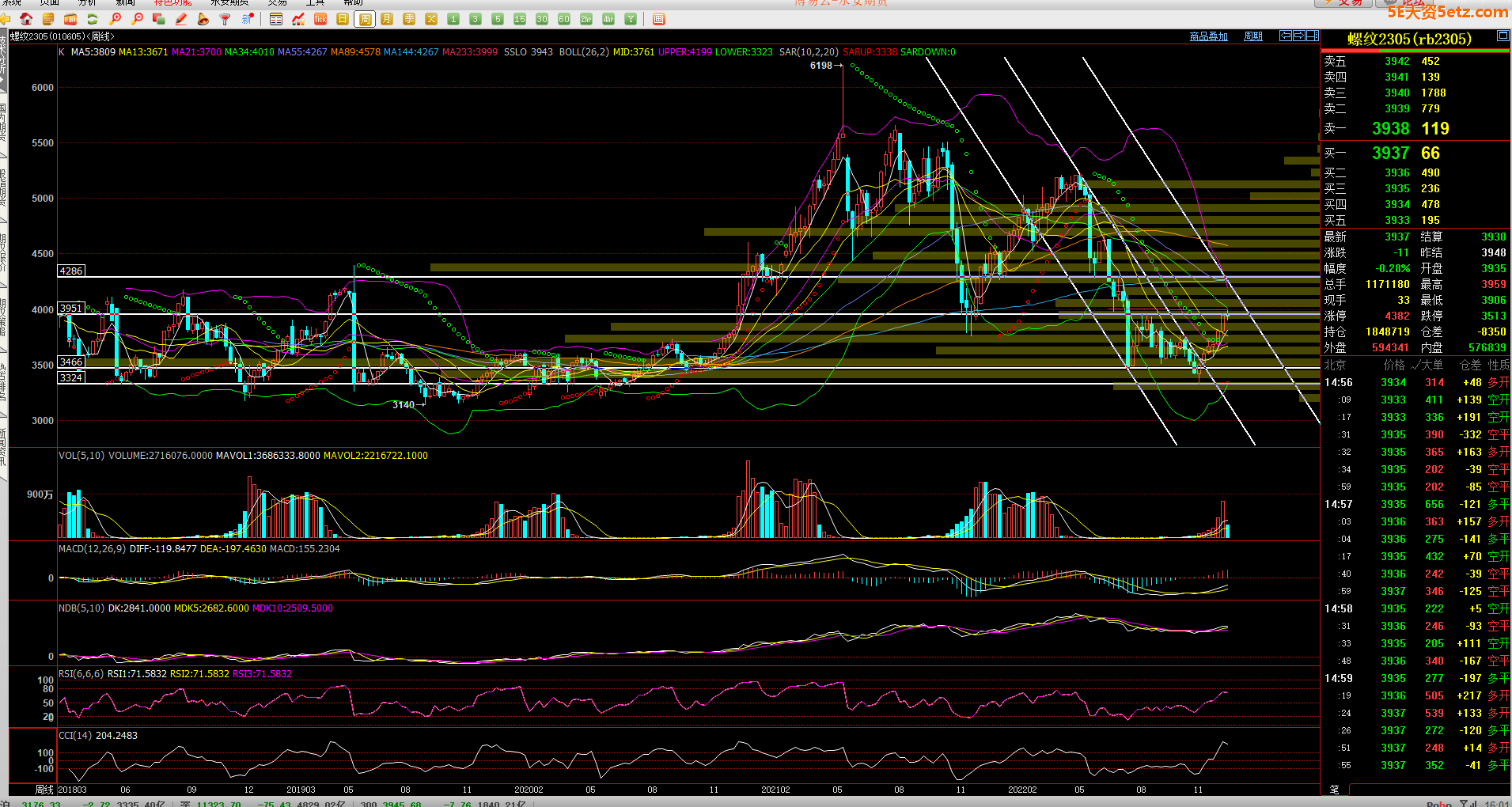Click the CCI(14) indicator label
Viewport: 1512px width, 807px height.
tap(75, 736)
